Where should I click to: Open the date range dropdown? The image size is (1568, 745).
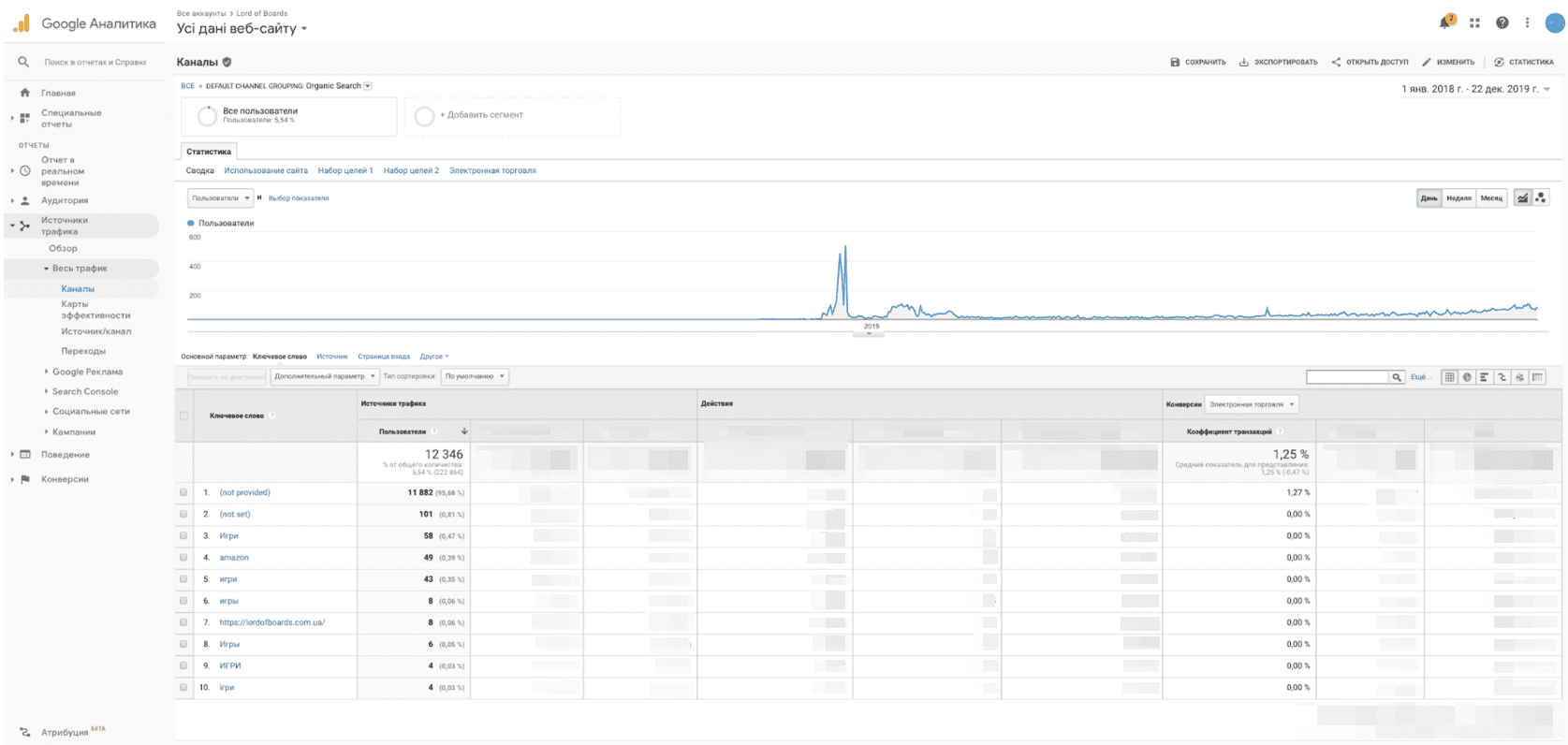point(1475,89)
